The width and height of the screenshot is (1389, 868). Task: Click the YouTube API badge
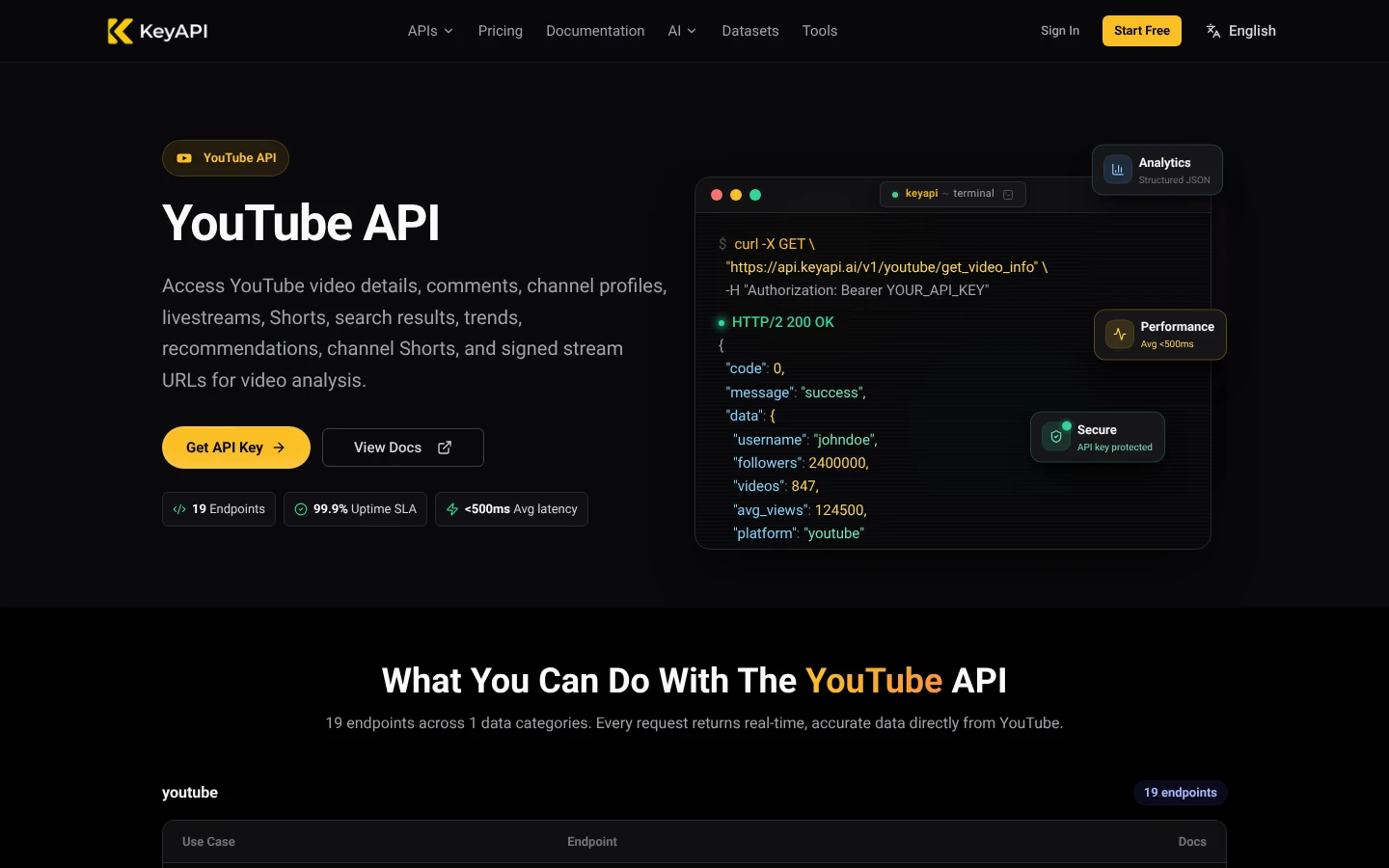tap(226, 158)
